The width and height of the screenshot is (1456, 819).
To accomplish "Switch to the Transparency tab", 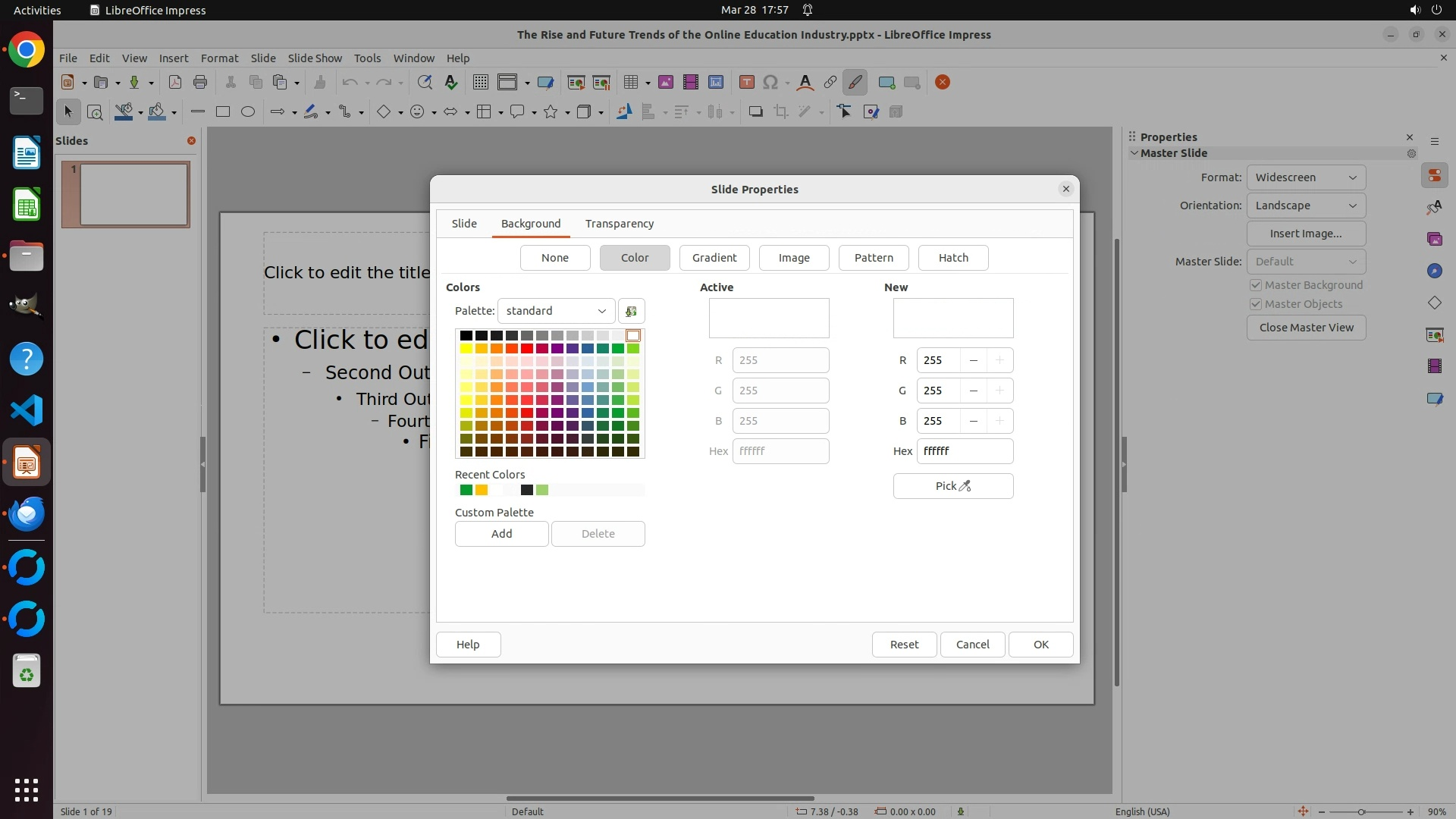I will [619, 224].
